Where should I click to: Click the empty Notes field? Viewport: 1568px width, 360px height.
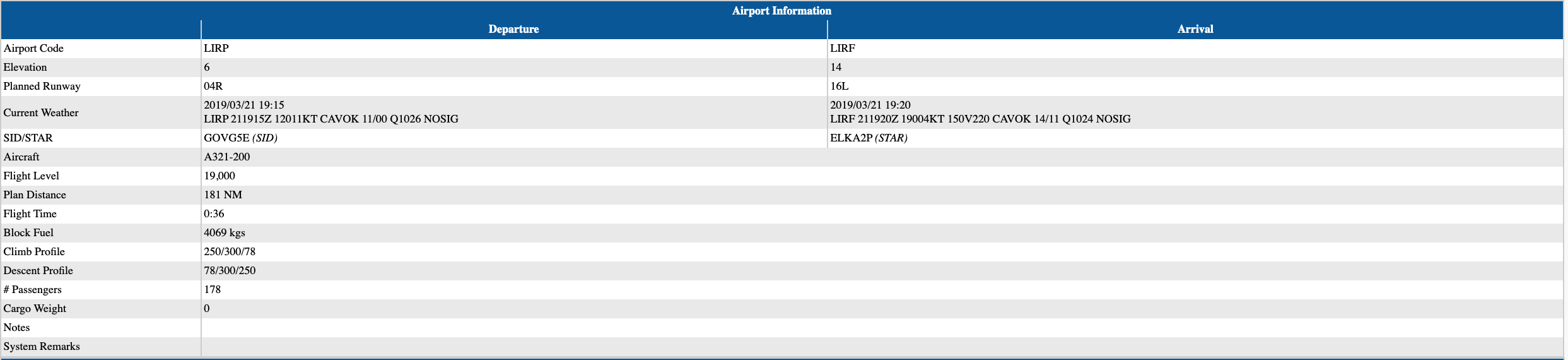[x=882, y=328]
